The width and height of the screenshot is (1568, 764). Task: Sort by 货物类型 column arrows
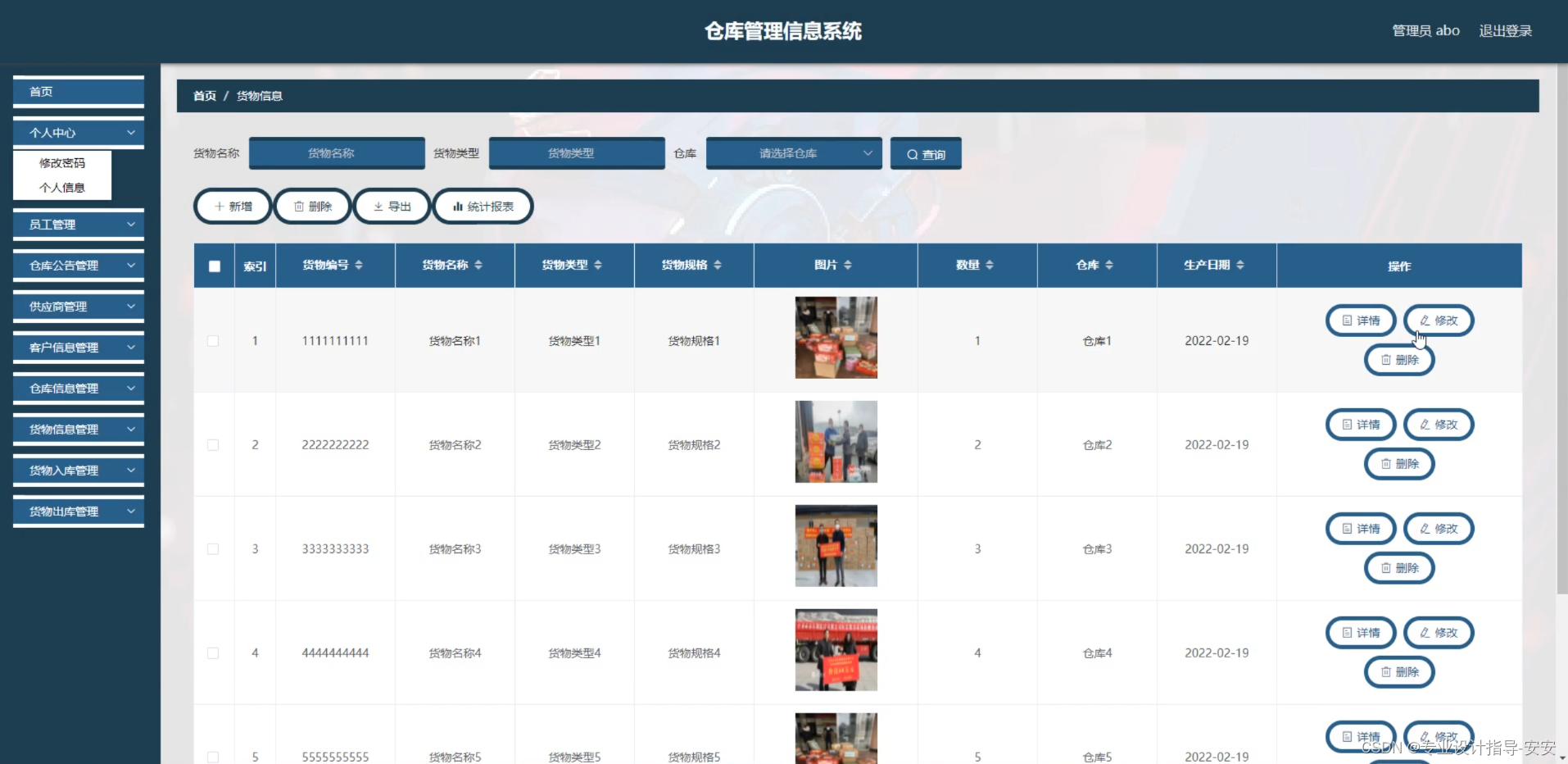coord(598,265)
